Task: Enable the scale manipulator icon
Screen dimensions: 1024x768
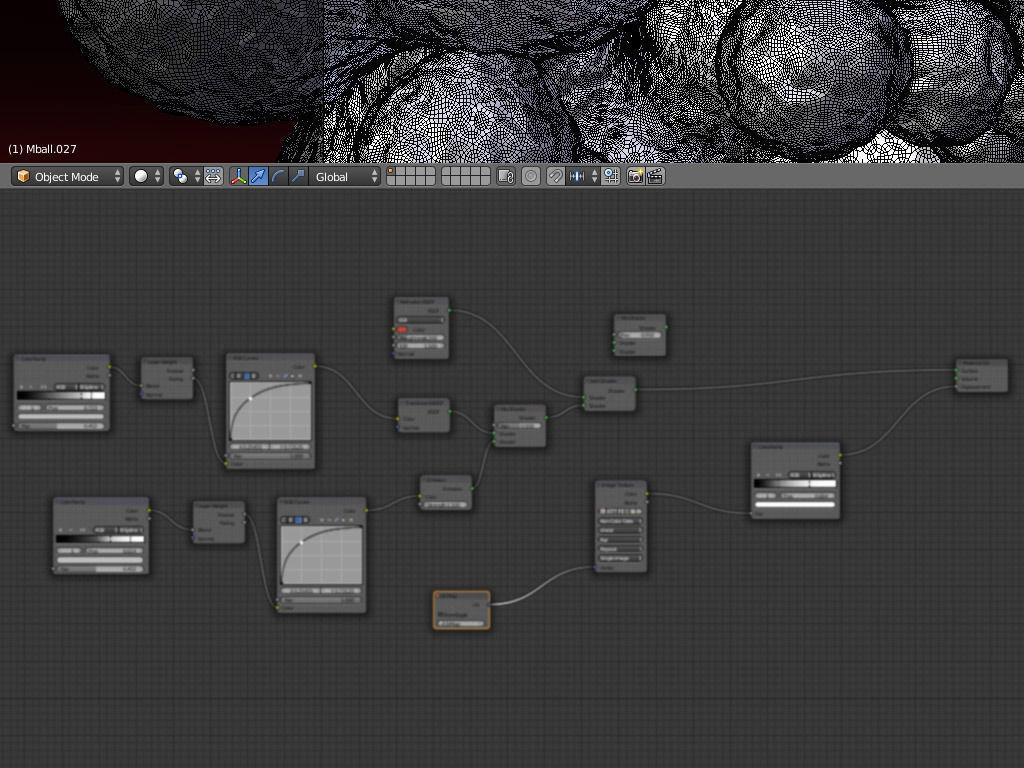Action: click(x=298, y=176)
